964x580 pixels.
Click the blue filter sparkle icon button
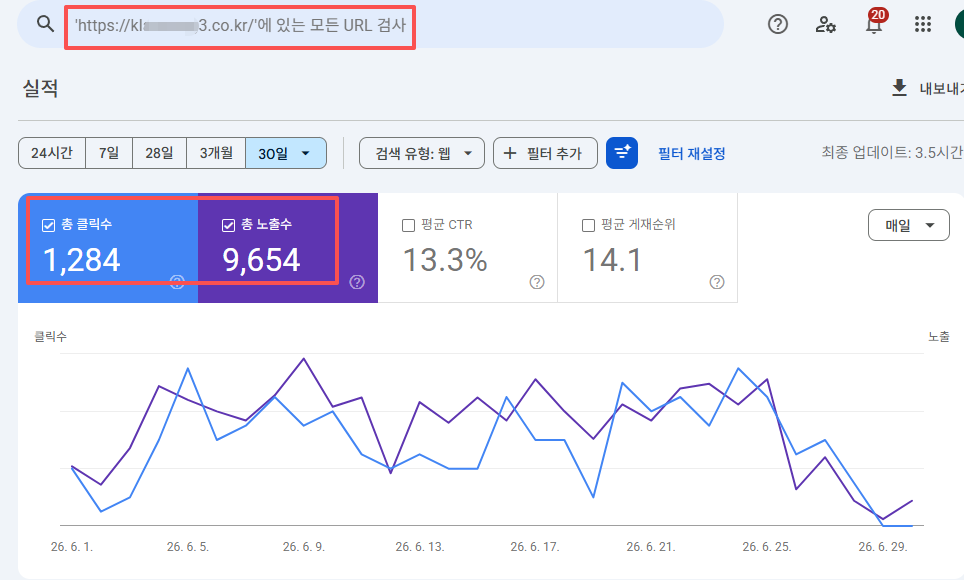622,153
